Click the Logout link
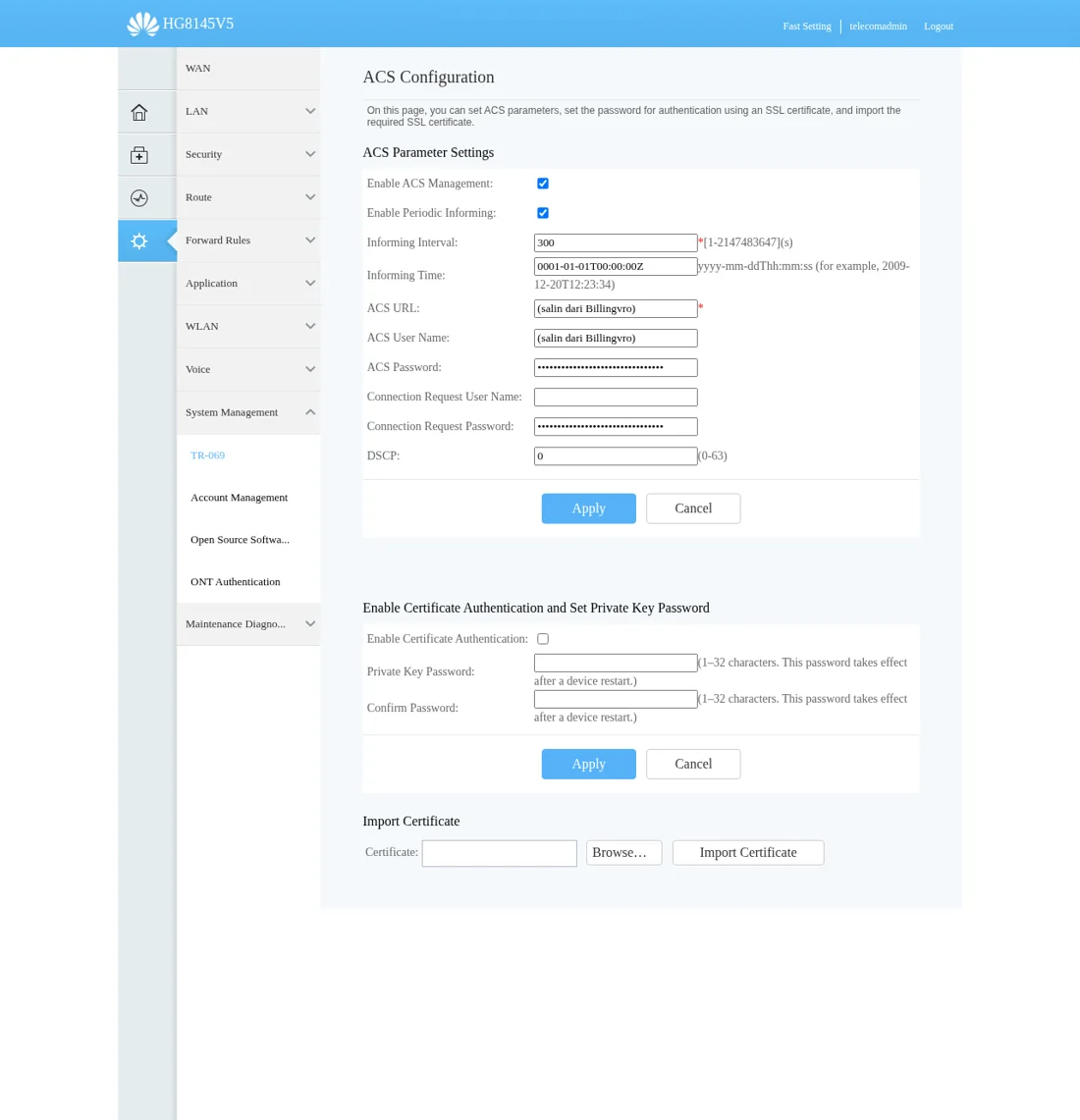The image size is (1080, 1120). click(x=938, y=27)
